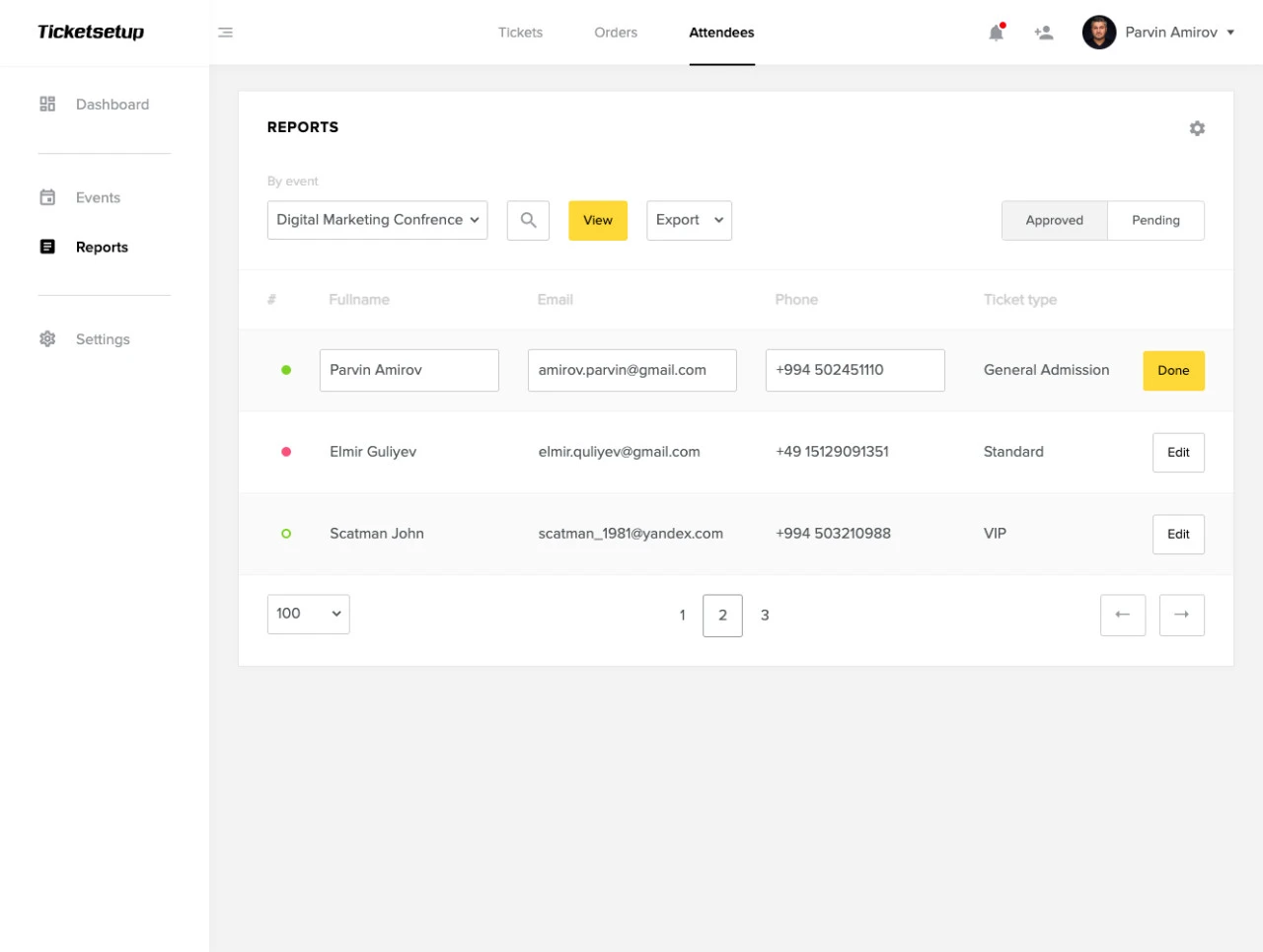Click the search magnifier icon

click(528, 220)
